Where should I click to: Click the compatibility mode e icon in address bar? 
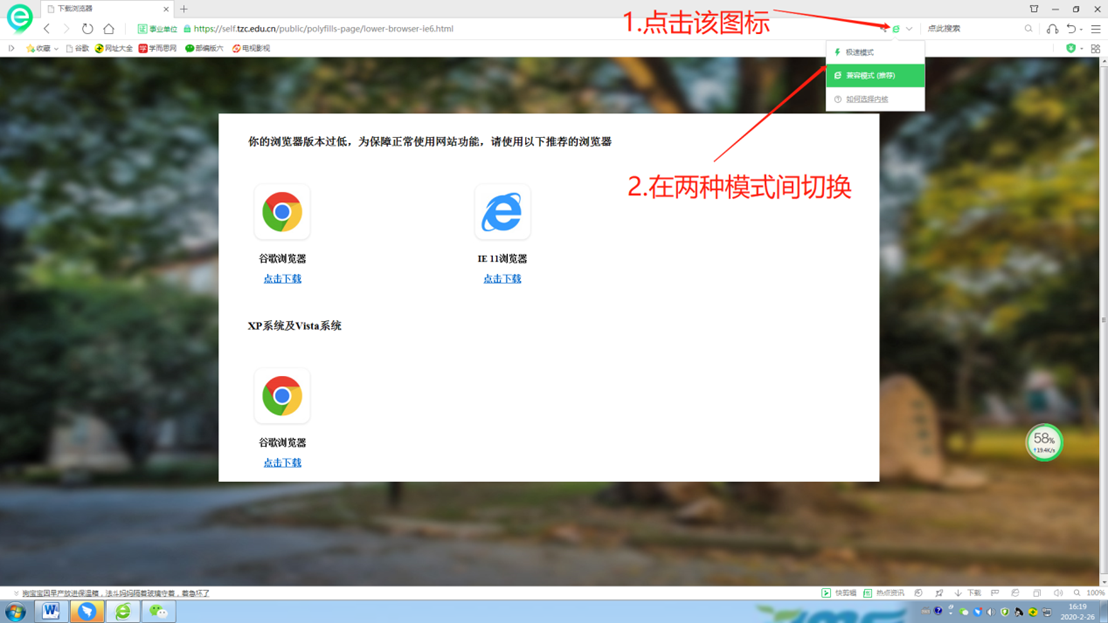(896, 29)
